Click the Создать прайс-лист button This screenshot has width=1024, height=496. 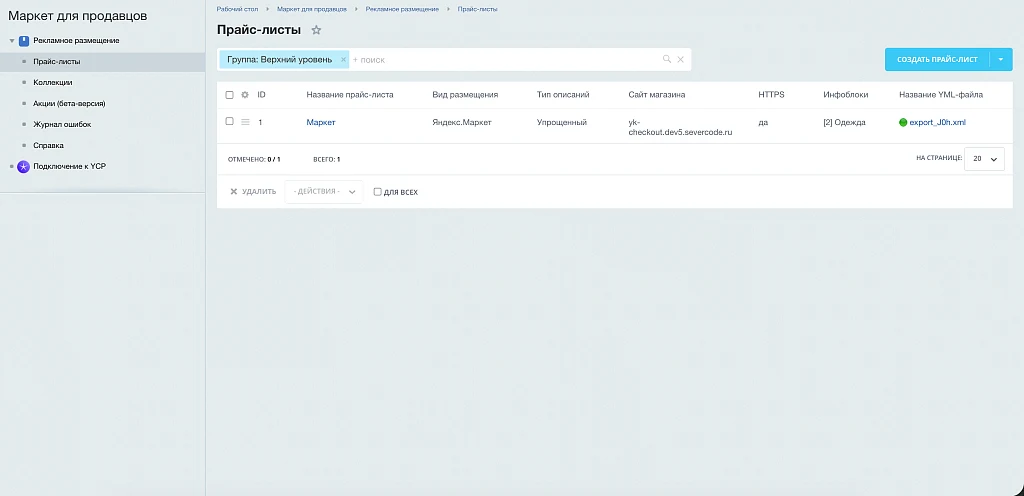[x=937, y=59]
